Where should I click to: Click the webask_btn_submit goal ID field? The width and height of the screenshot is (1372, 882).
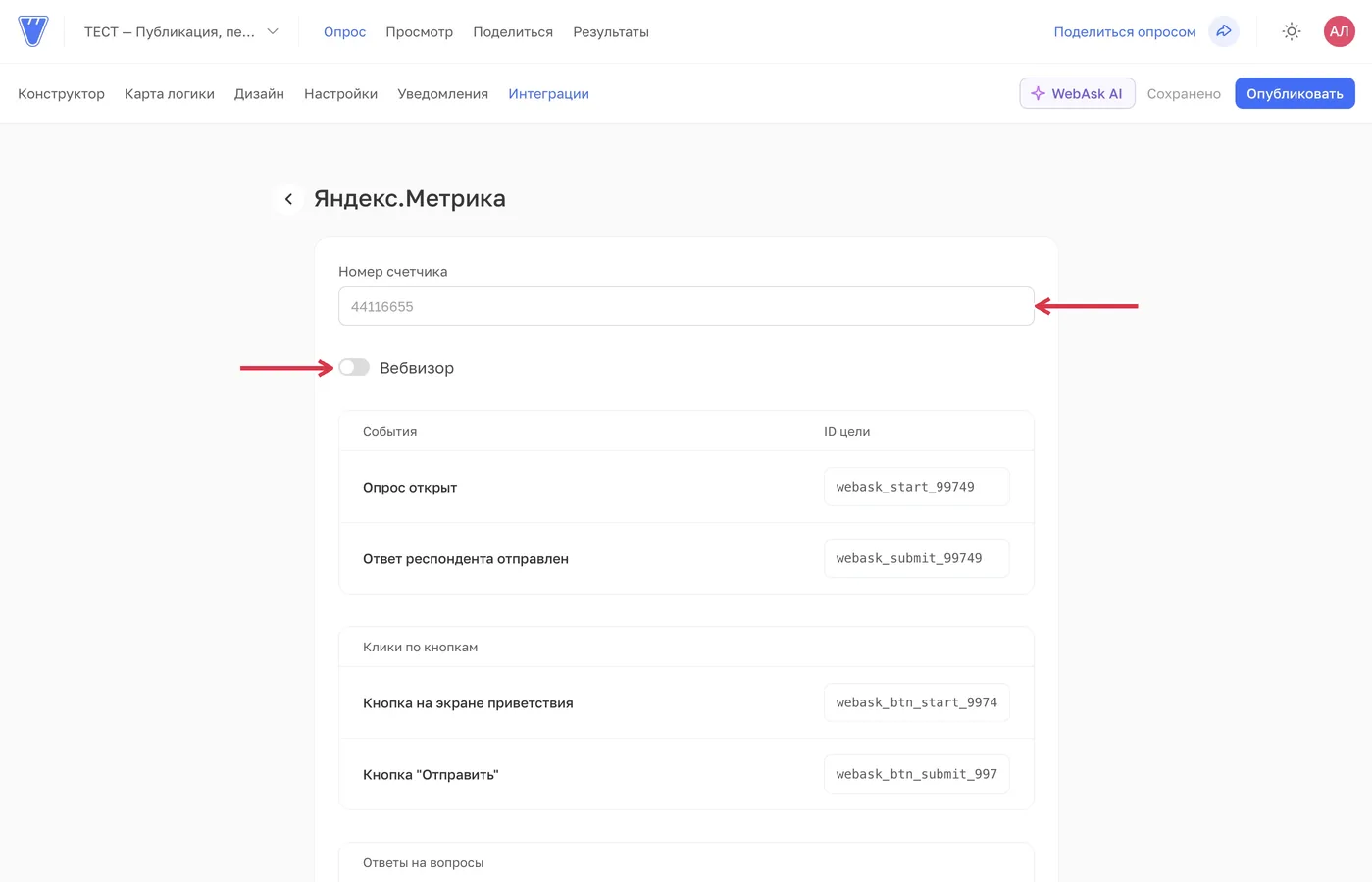pos(916,774)
